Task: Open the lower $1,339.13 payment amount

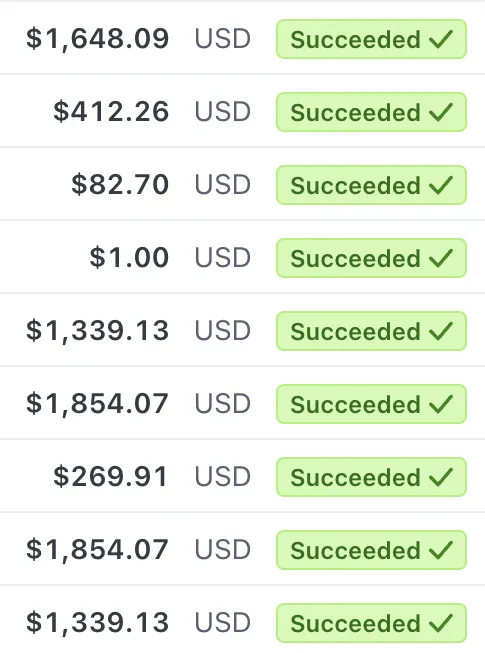Action: point(97,623)
